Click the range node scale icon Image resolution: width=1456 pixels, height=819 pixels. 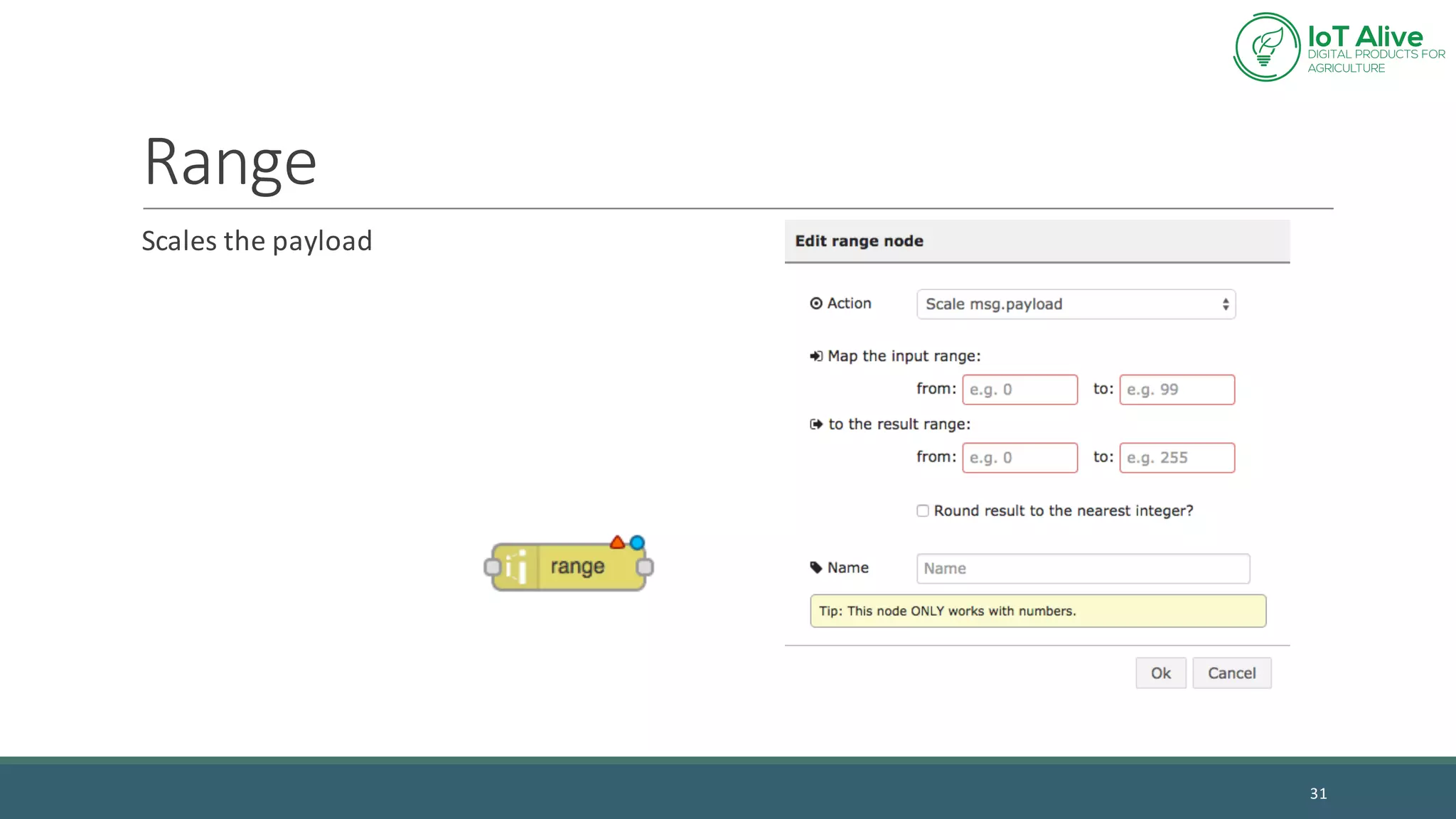517,567
